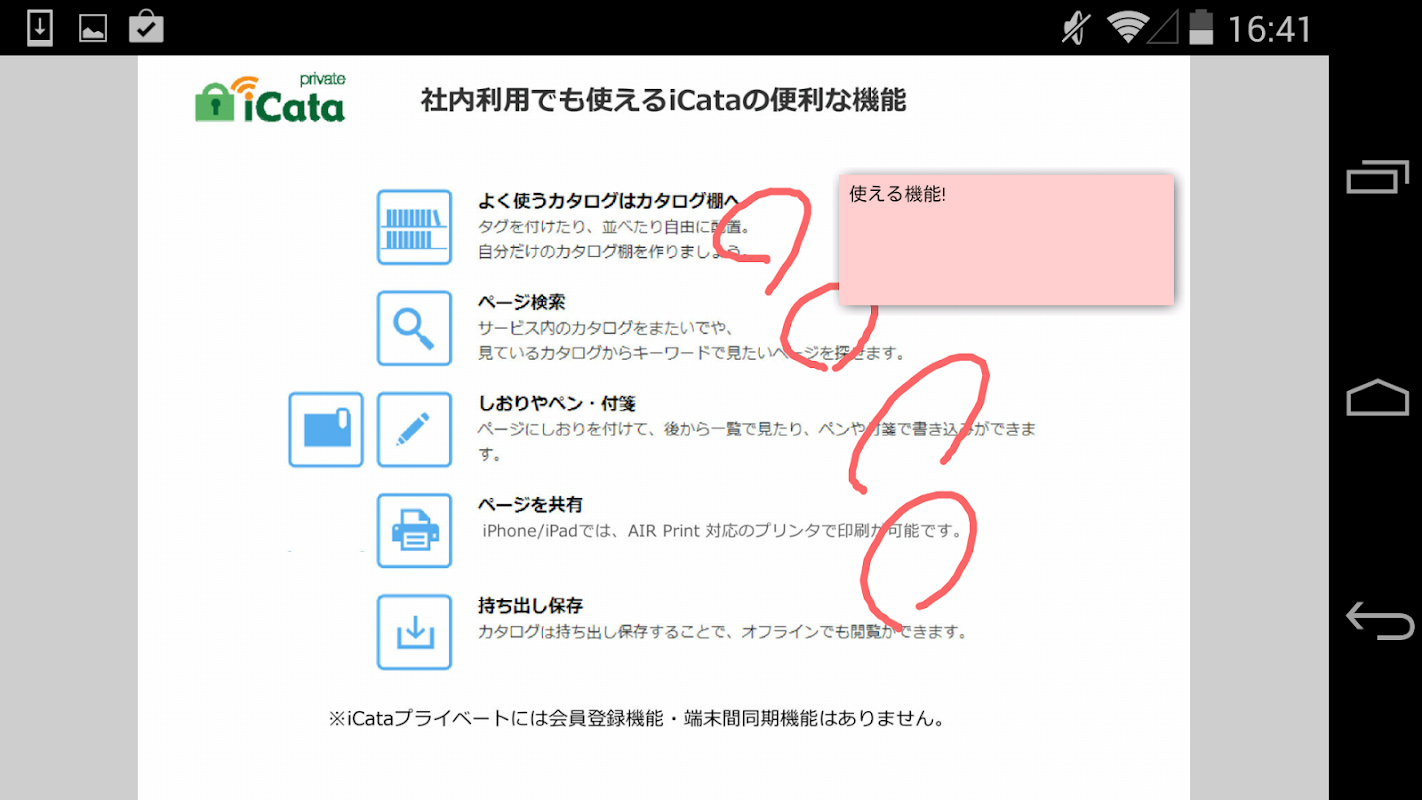Tap the printer share icon
1422x800 pixels.
click(x=414, y=530)
